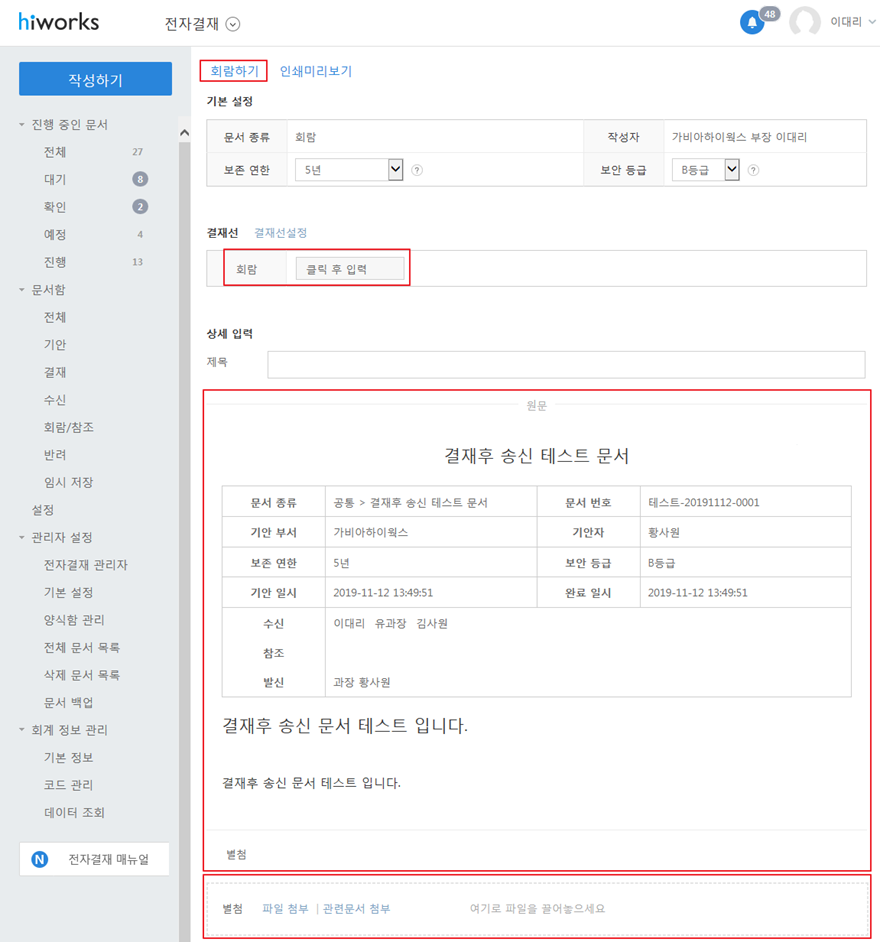Click the 관련문서 첨부 link
880x942 pixels.
357,908
